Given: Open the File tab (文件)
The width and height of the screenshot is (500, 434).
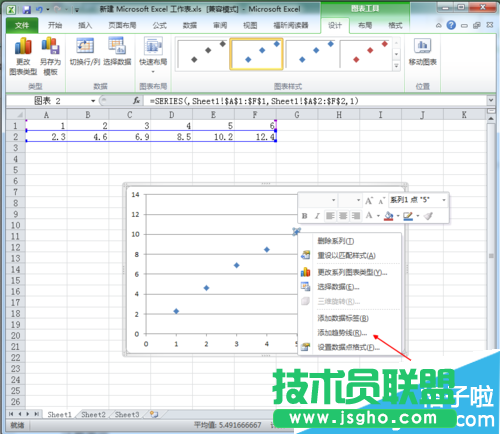Looking at the screenshot, I should pyautogui.click(x=22, y=25).
